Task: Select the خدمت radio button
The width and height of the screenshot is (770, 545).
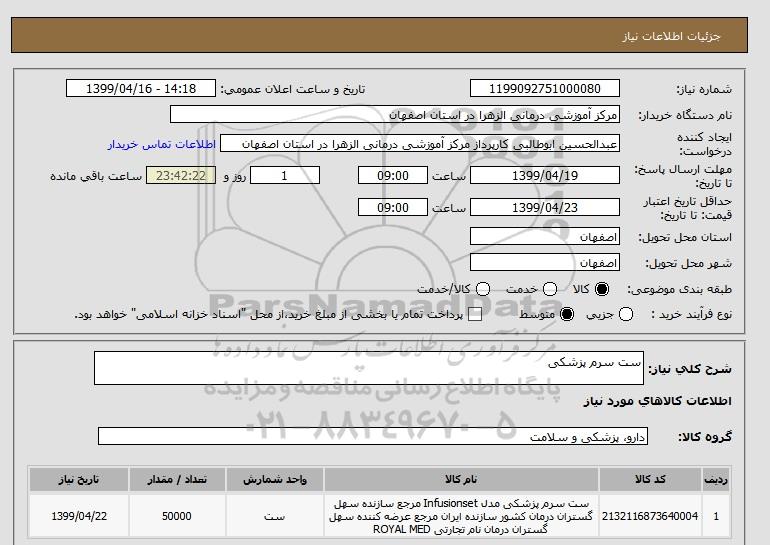Action: [550, 289]
